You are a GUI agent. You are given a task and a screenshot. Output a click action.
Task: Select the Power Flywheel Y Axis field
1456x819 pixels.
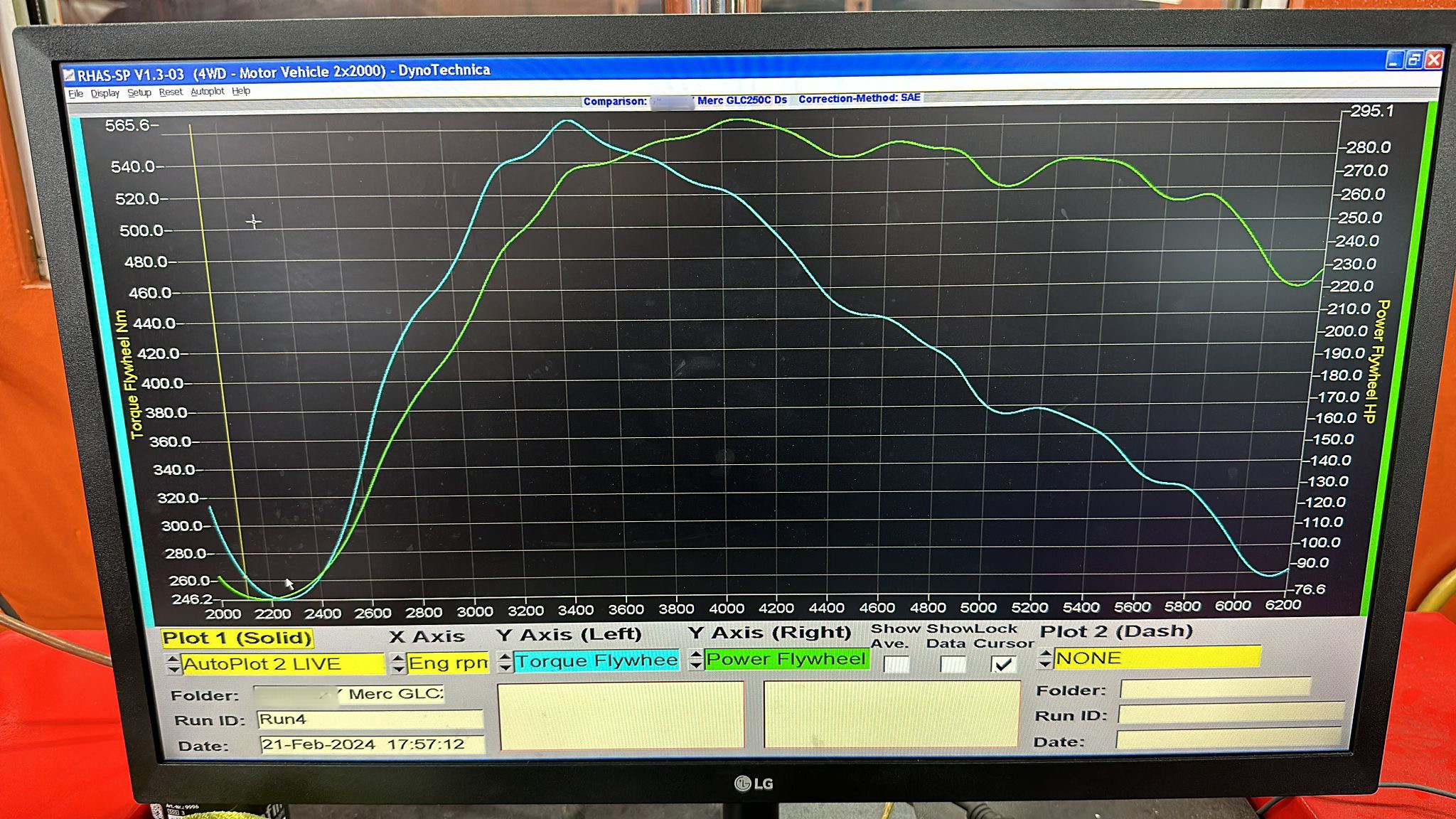[x=787, y=659]
